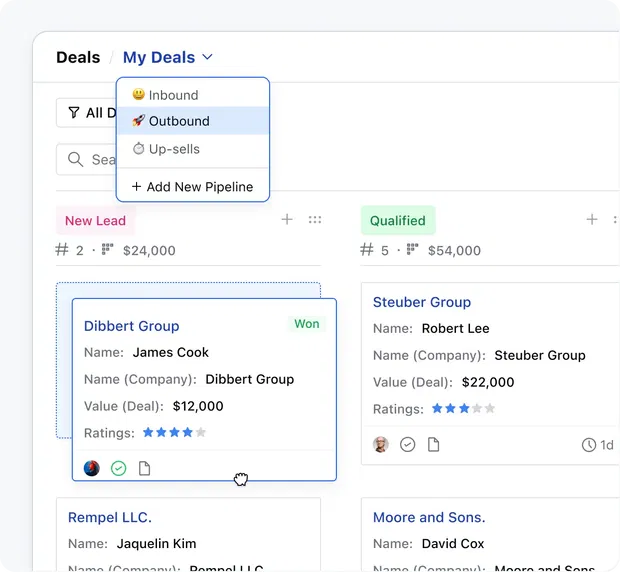This screenshot has width=620, height=572.
Task: Open the Steuber Group deal title
Action: point(422,302)
